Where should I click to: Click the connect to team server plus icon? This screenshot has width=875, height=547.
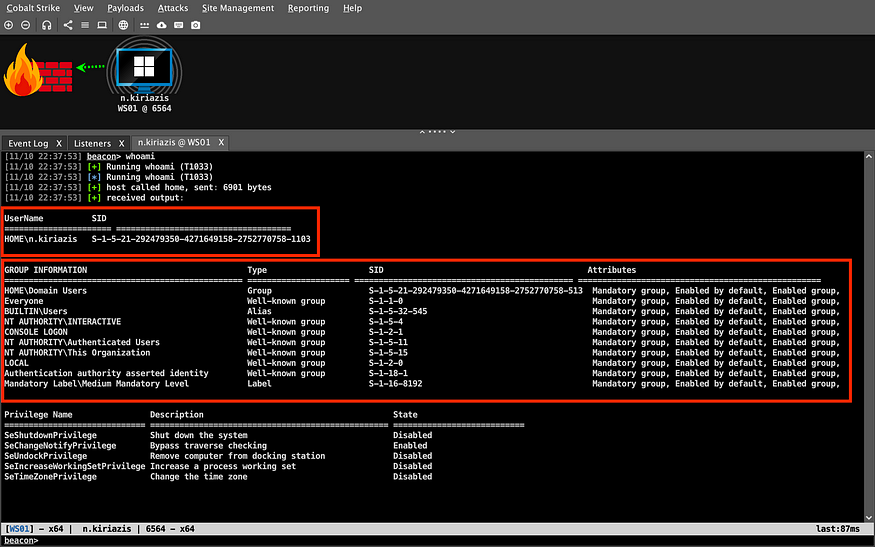point(8,25)
